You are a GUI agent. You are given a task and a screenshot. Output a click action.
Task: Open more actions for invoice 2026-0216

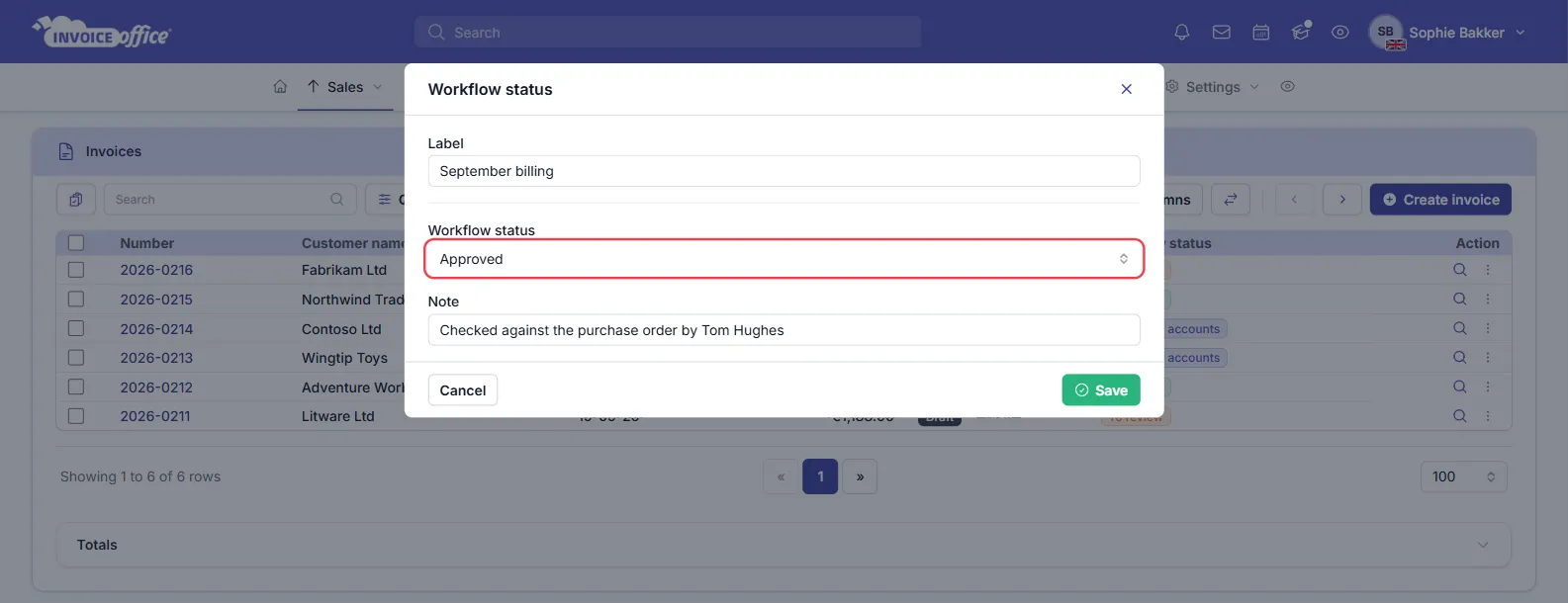point(1487,270)
